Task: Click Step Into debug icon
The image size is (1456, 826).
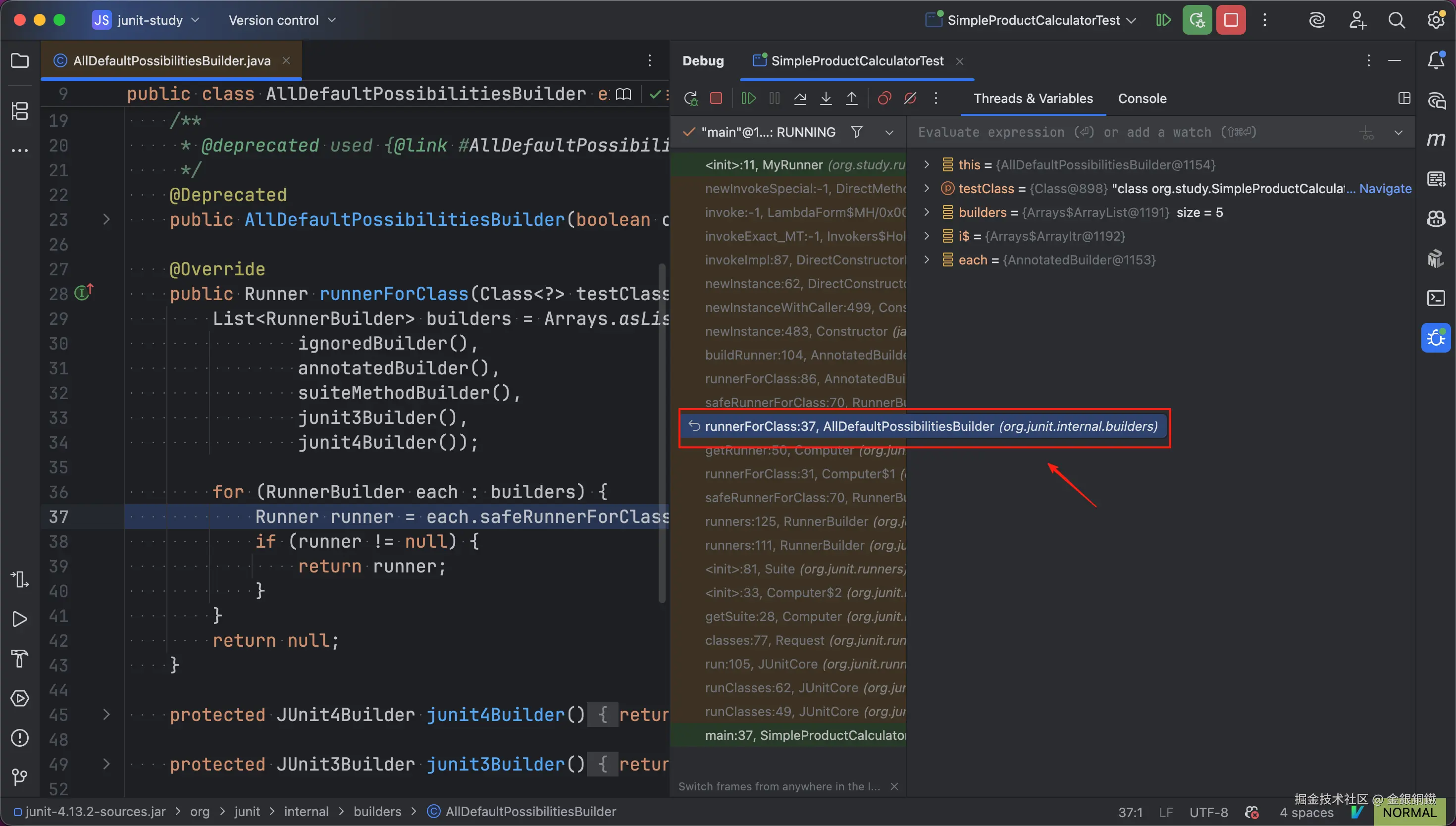Action: (826, 99)
